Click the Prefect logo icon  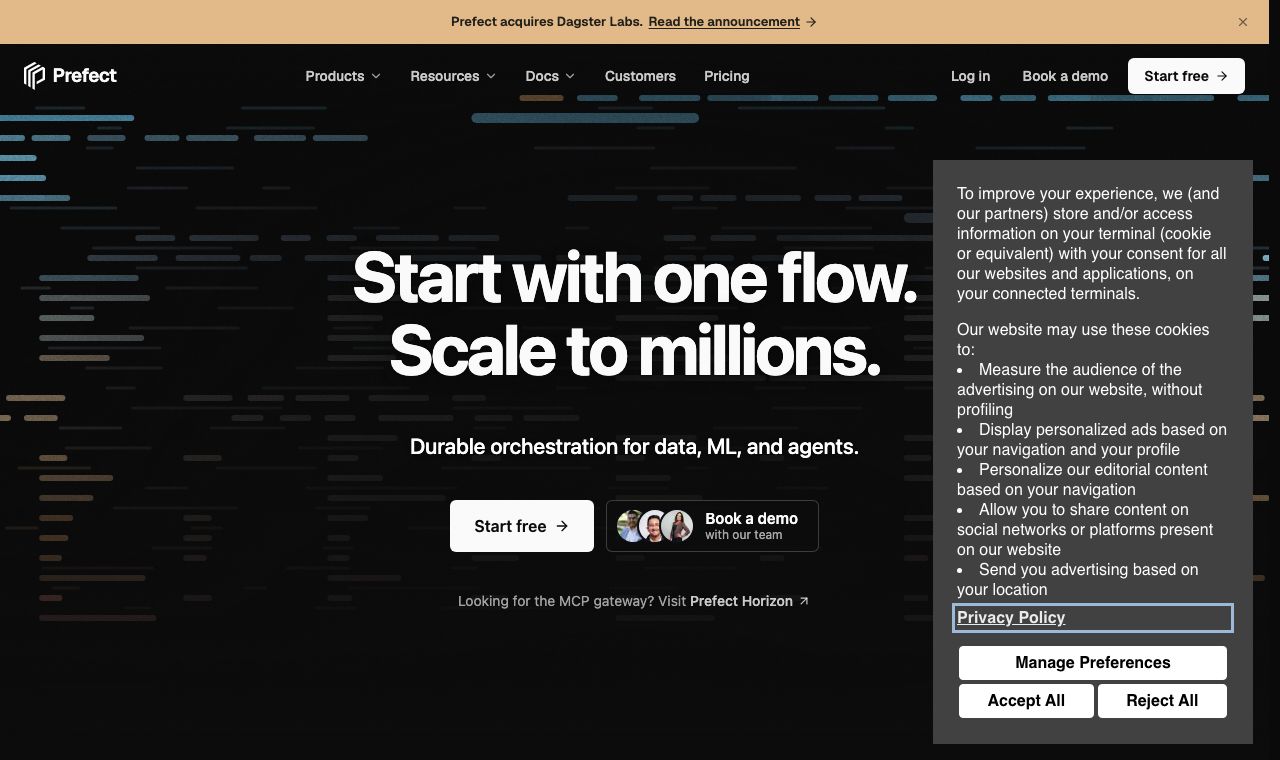click(x=34, y=76)
